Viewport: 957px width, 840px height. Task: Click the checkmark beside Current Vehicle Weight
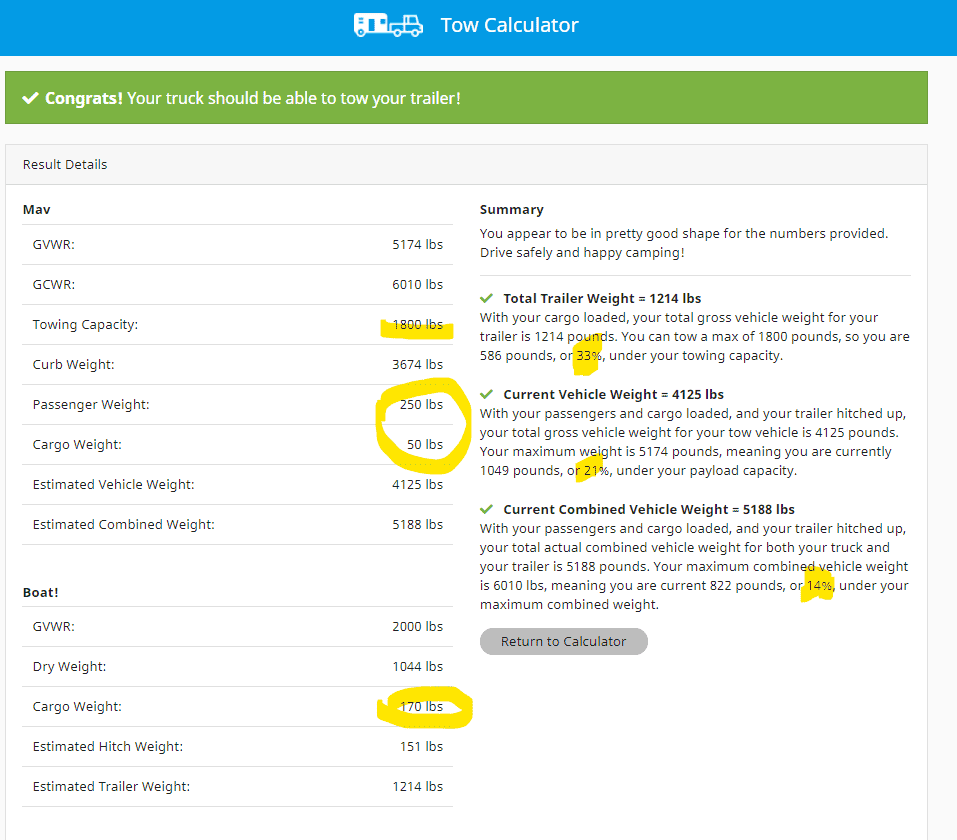point(486,394)
